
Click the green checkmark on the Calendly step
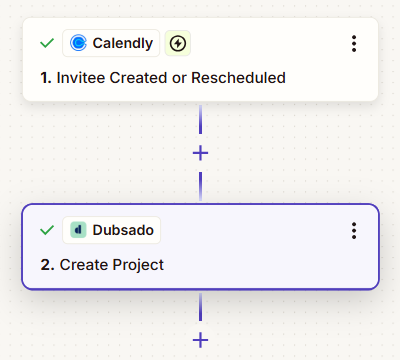pyautogui.click(x=47, y=43)
